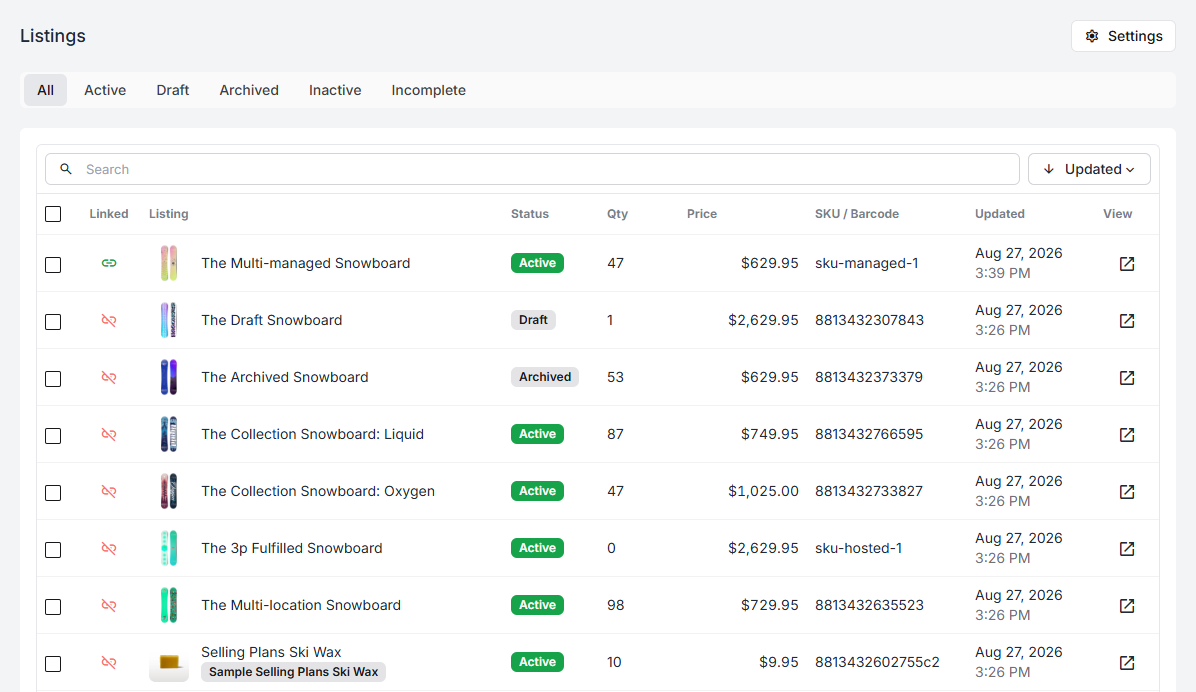Click the Archived status badge
This screenshot has width=1196, height=692.
pos(545,377)
